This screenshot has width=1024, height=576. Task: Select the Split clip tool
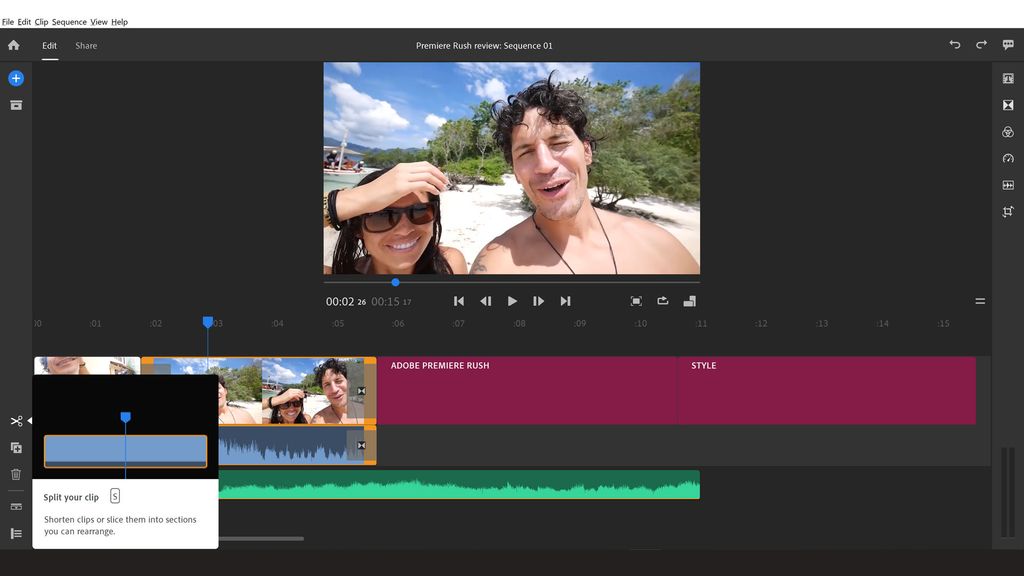click(x=16, y=421)
